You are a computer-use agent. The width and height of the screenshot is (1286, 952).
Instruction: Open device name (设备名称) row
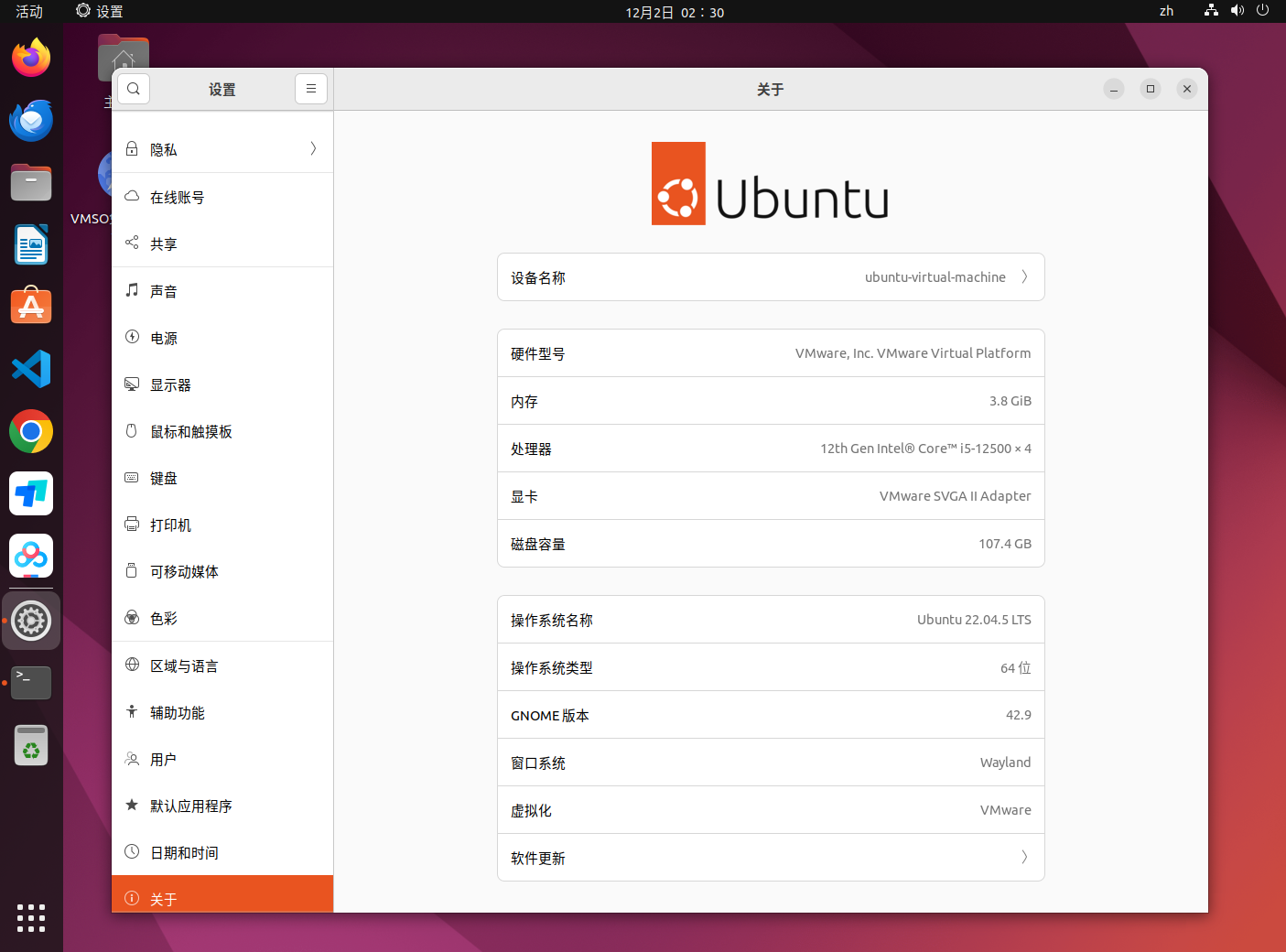tap(771, 277)
